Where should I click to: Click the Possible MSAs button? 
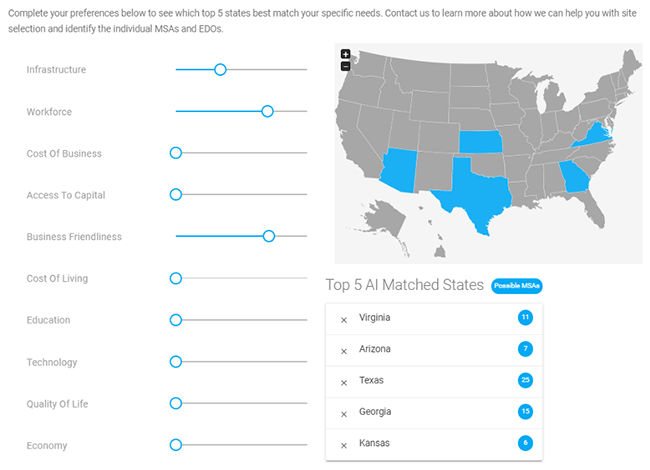517,286
